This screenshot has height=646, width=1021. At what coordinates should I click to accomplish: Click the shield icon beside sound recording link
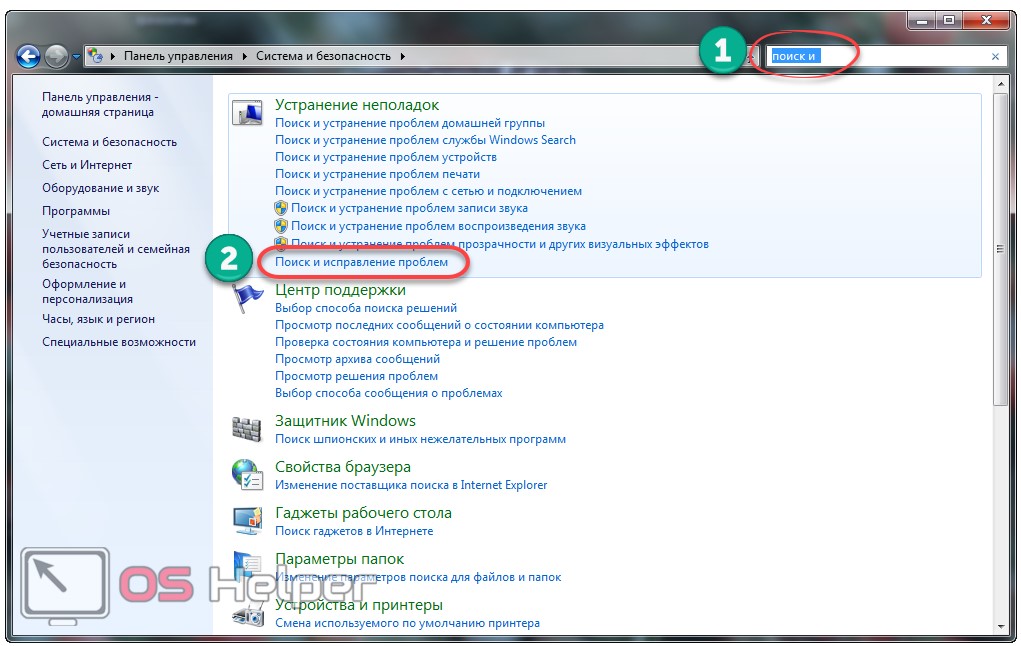click(x=282, y=209)
